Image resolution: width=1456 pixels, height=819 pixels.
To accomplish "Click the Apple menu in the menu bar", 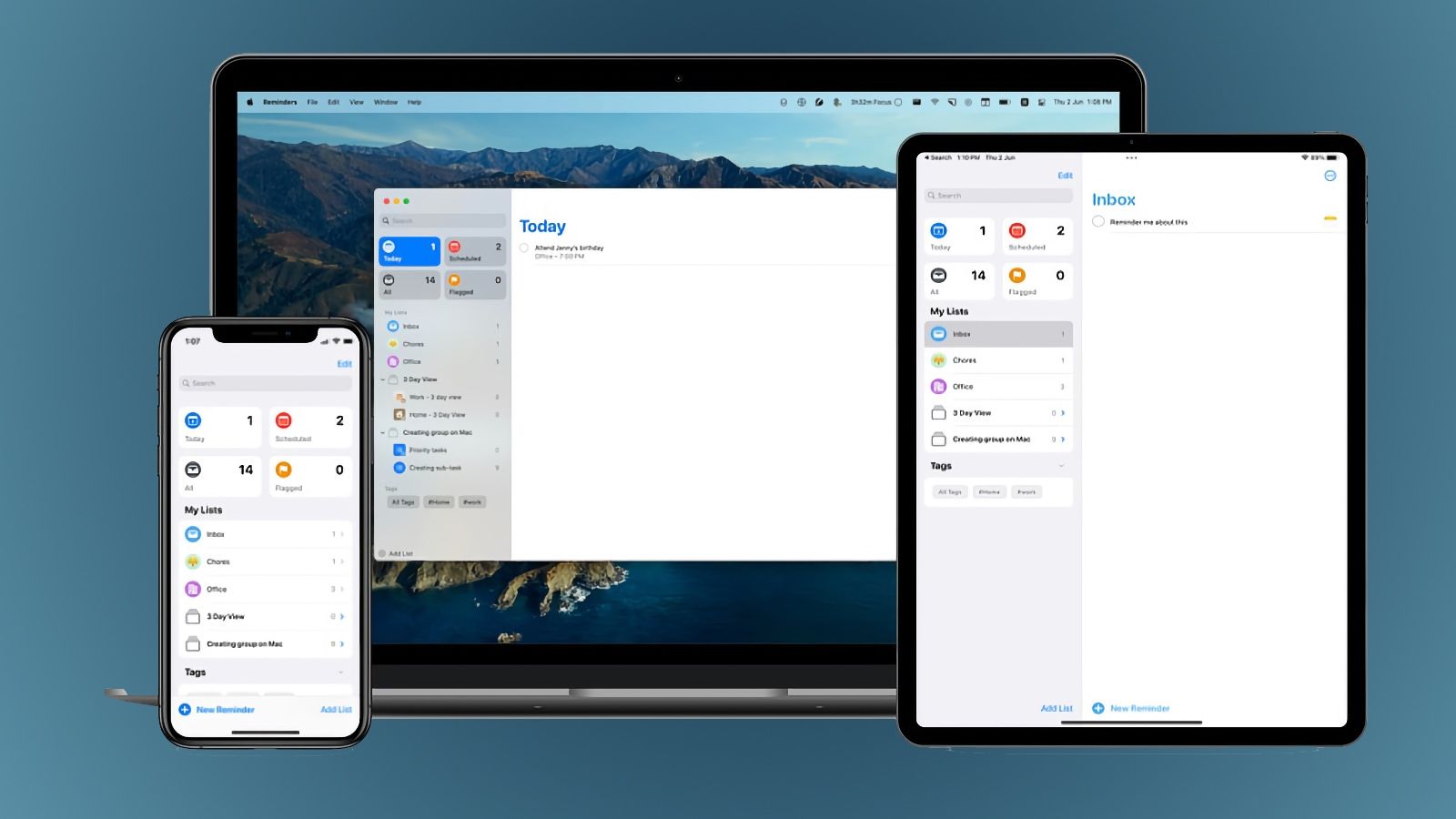I will coord(248,102).
